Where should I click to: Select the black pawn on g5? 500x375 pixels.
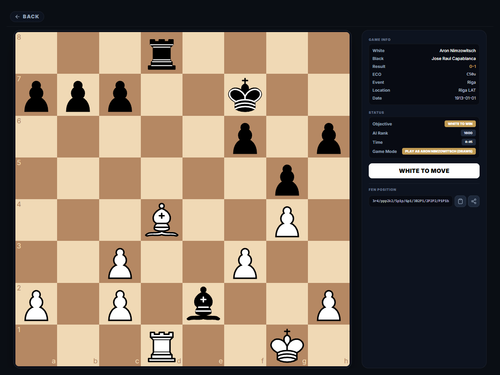pyautogui.click(x=287, y=180)
